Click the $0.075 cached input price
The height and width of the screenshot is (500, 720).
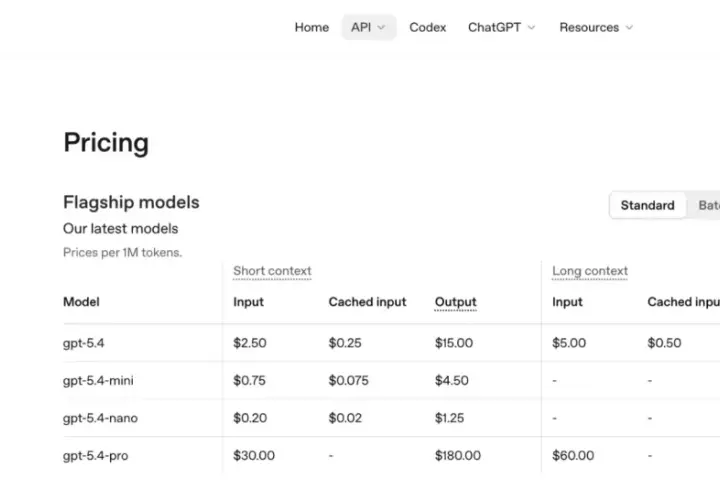click(x=349, y=381)
